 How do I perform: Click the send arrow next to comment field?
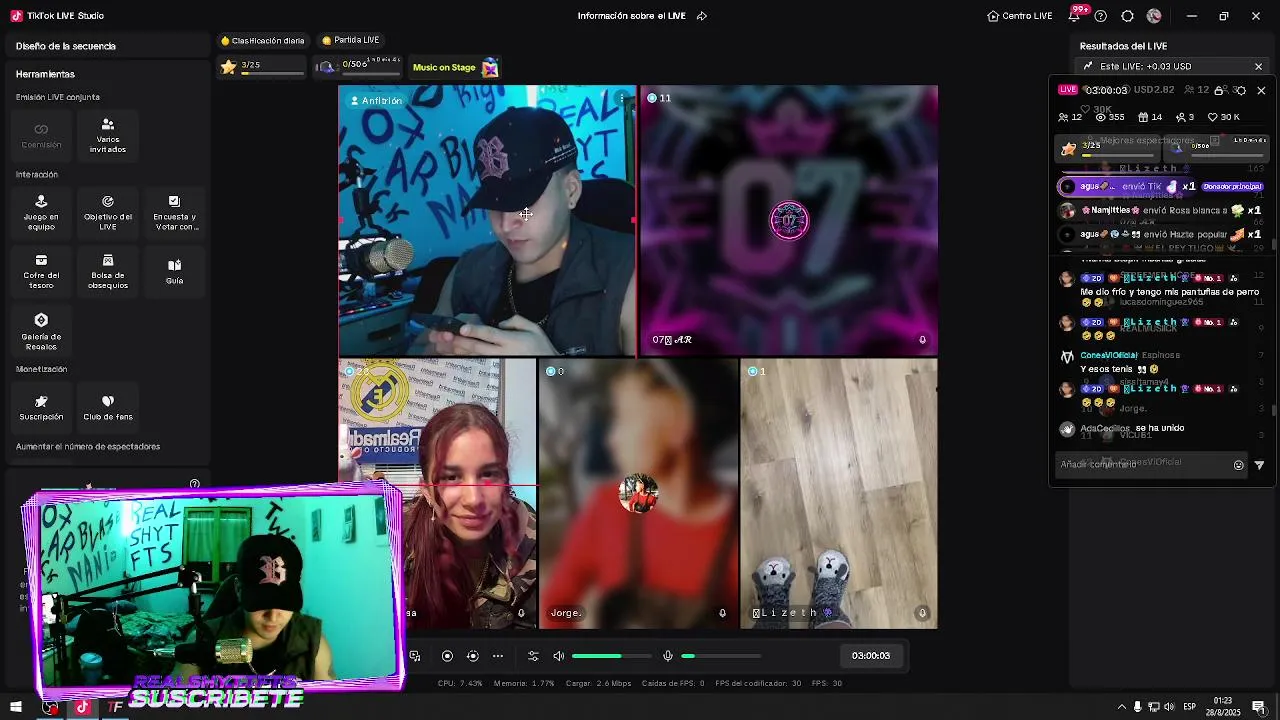point(1259,465)
